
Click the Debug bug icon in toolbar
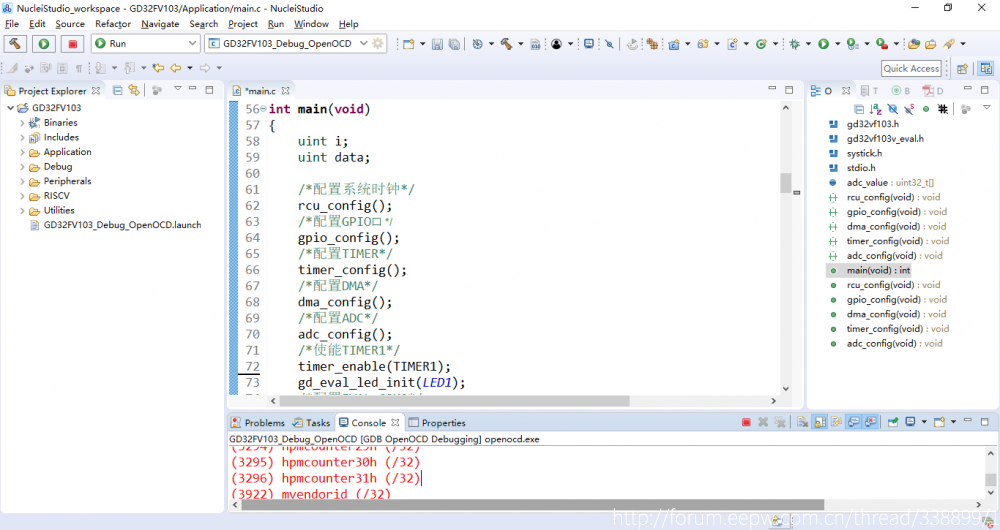(795, 44)
